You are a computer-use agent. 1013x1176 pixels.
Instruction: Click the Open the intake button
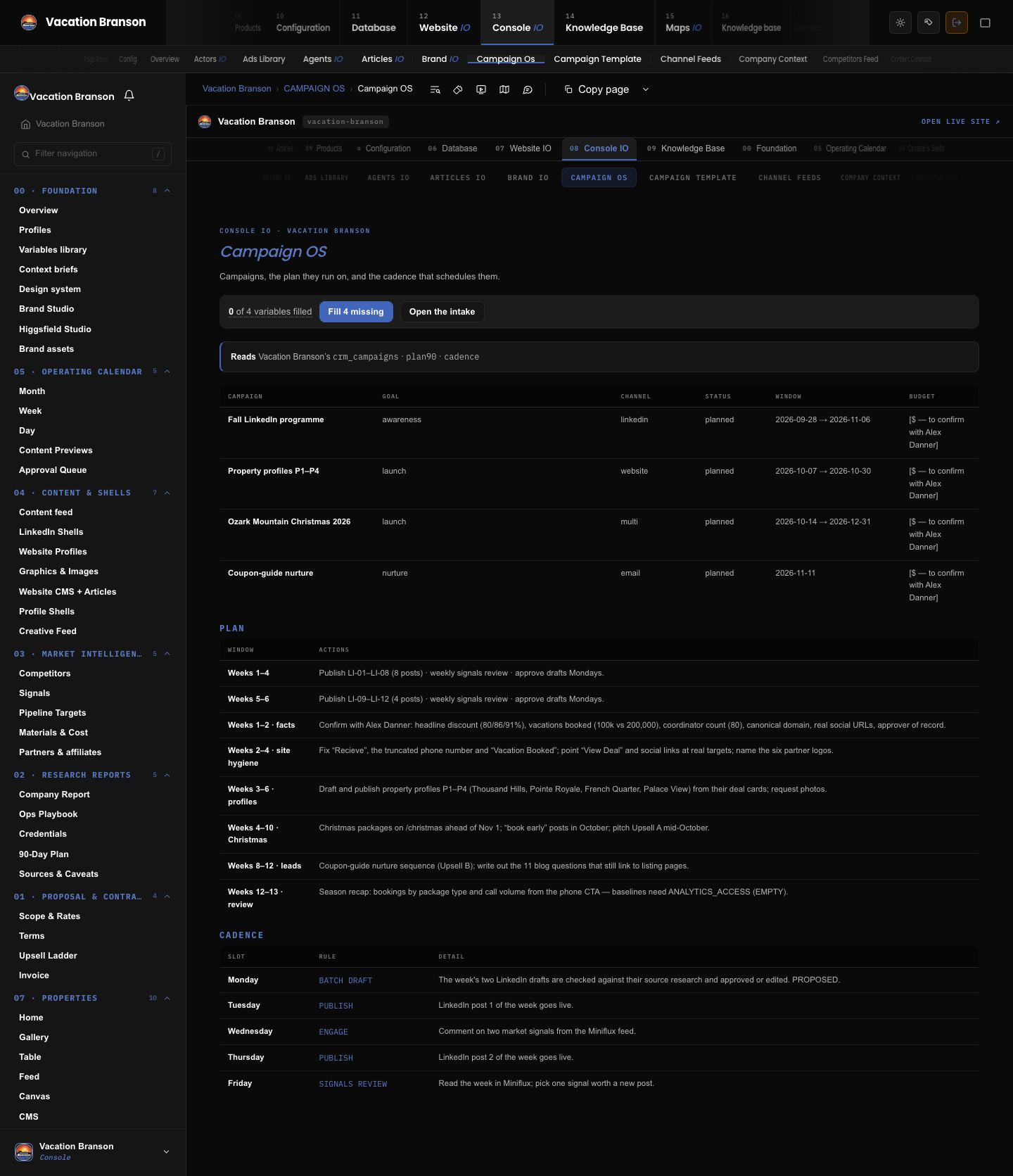[442, 312]
